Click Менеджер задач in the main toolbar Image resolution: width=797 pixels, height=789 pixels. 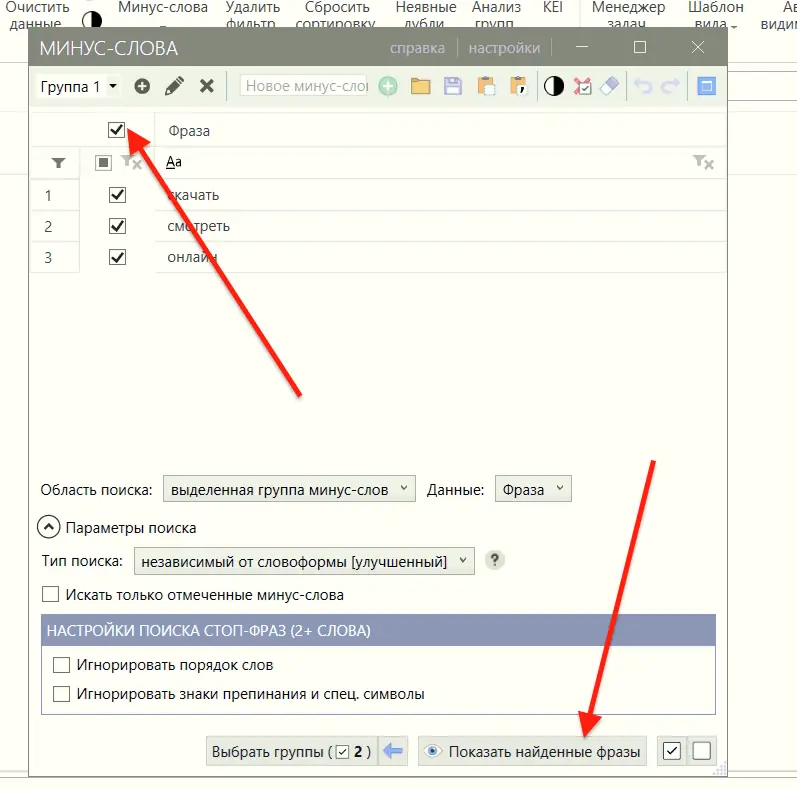click(628, 15)
